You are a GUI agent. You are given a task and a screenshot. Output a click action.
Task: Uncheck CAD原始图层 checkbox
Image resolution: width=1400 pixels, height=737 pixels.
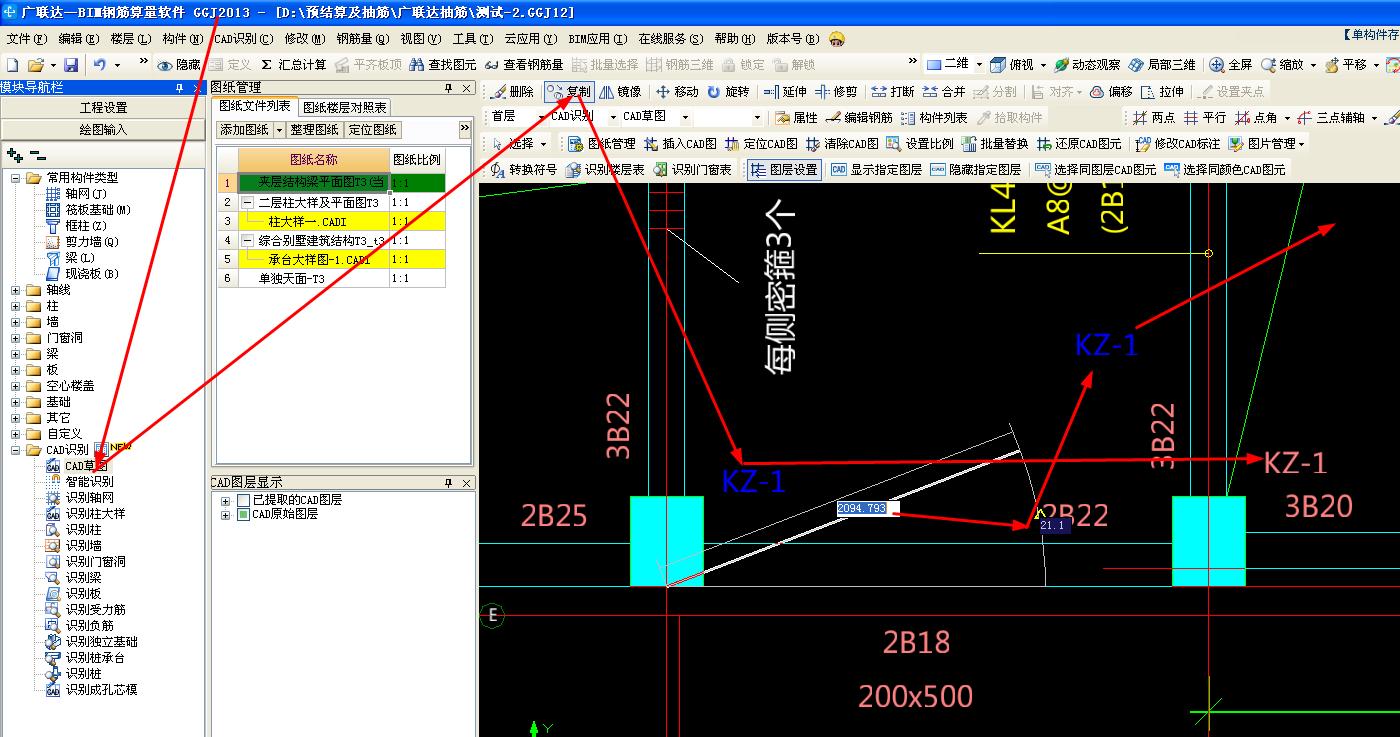tap(243, 514)
